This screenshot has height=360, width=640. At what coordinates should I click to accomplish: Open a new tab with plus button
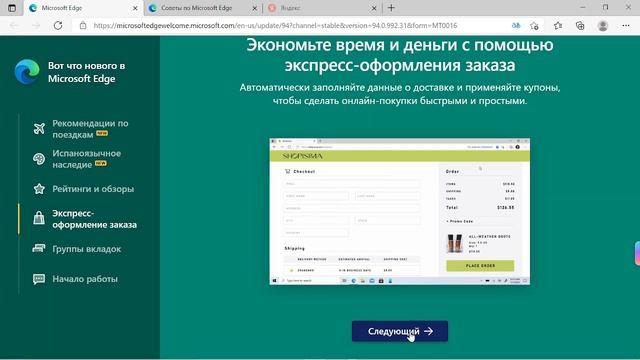point(391,8)
